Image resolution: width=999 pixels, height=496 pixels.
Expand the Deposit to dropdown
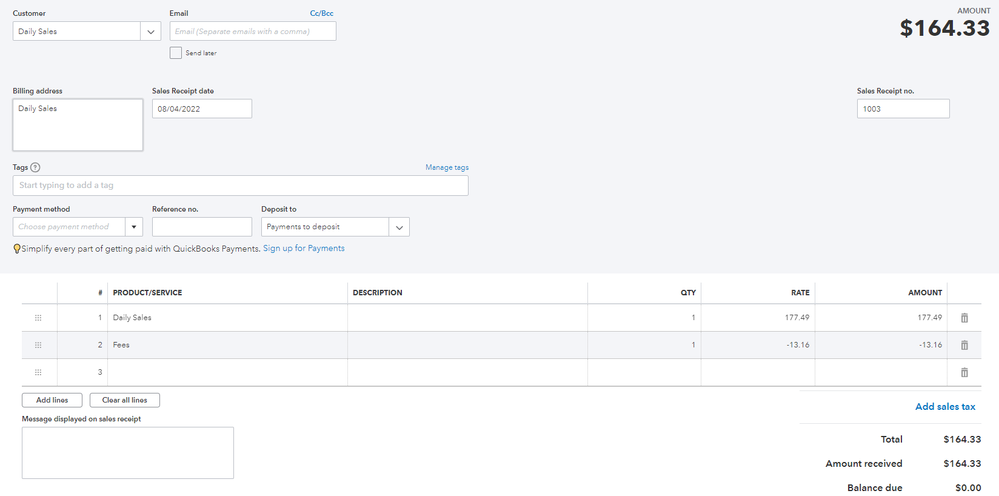(x=399, y=227)
